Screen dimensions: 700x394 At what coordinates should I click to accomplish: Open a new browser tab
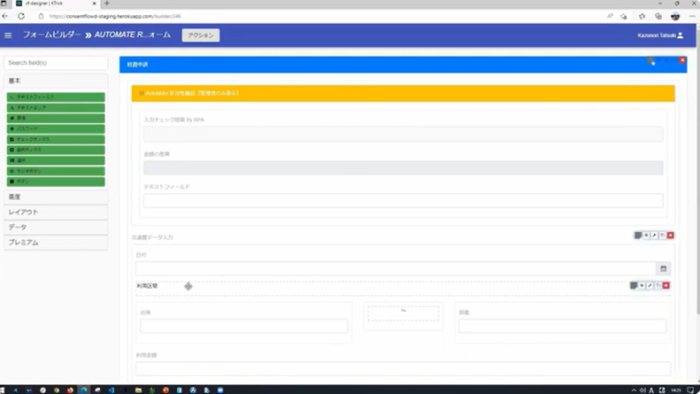click(107, 4)
